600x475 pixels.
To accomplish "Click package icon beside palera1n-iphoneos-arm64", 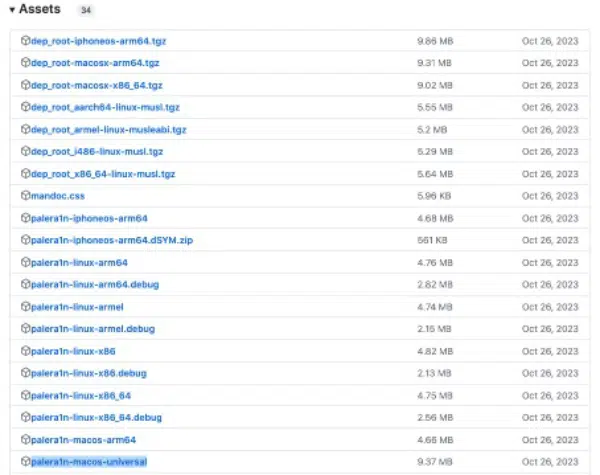I will coord(25,218).
